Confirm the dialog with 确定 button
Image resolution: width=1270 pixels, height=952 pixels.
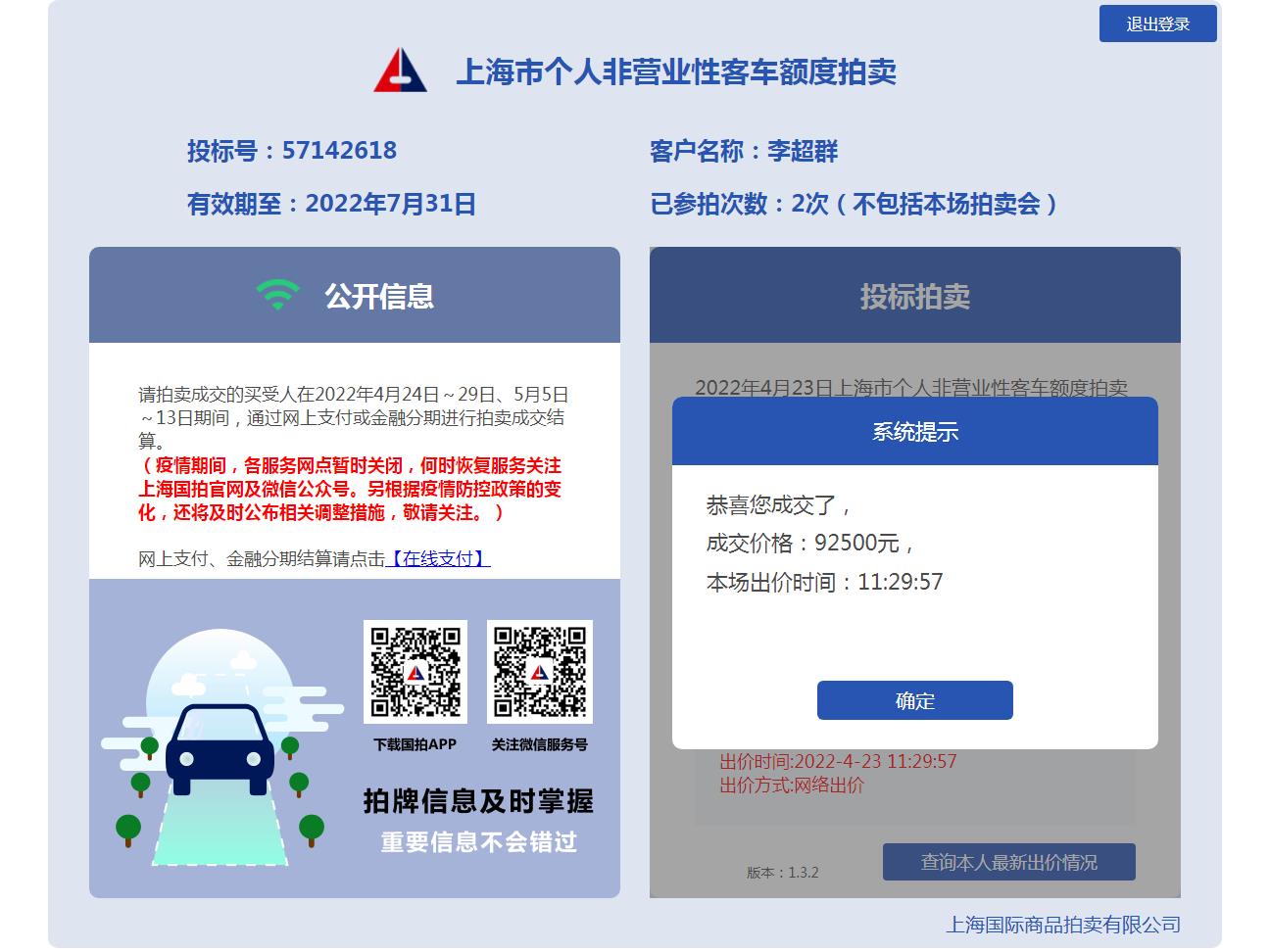coord(914,700)
